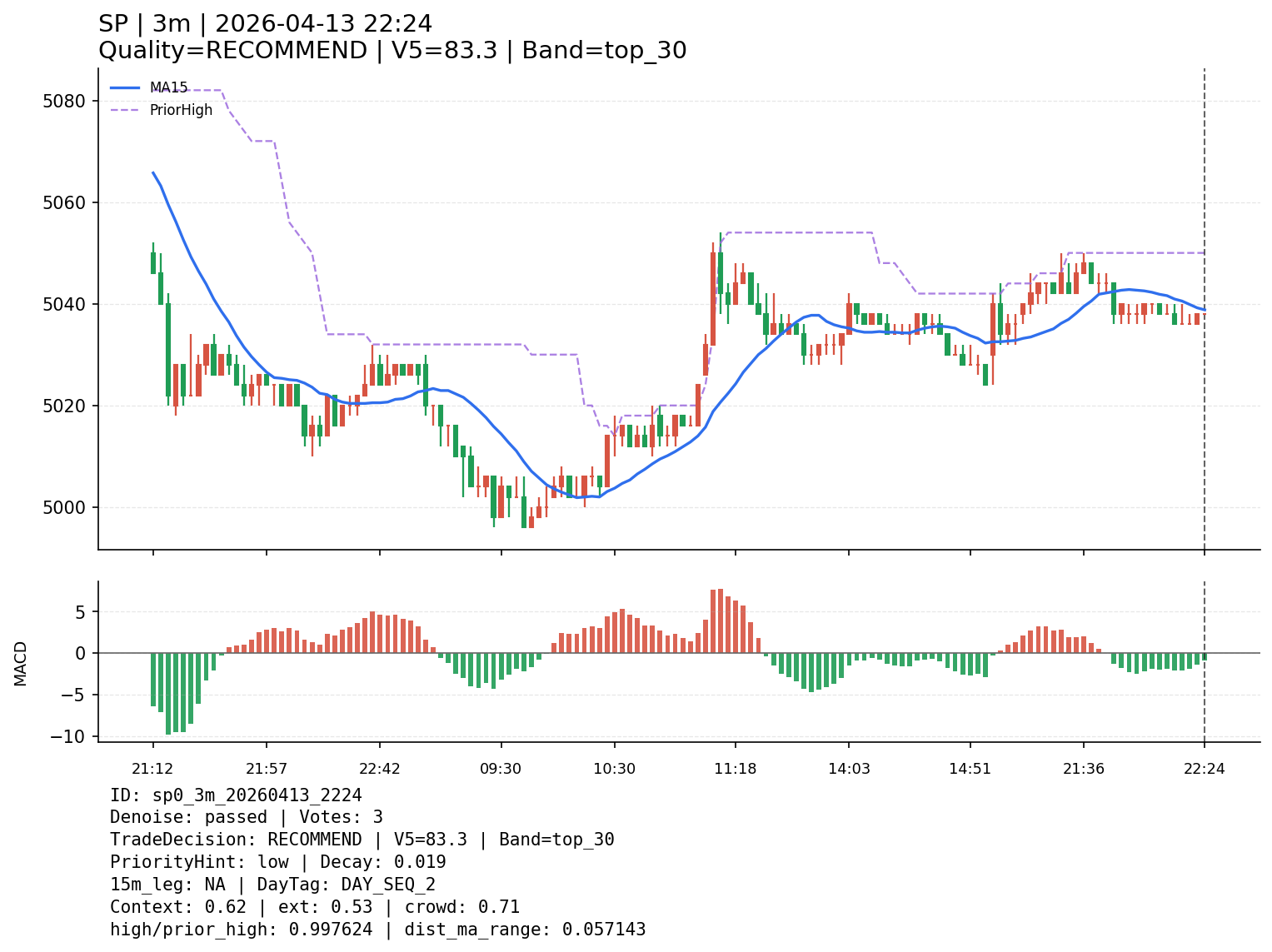Click the chart title starting with SP | 3m
Image resolution: width=1272 pixels, height=952 pixels.
(265, 24)
